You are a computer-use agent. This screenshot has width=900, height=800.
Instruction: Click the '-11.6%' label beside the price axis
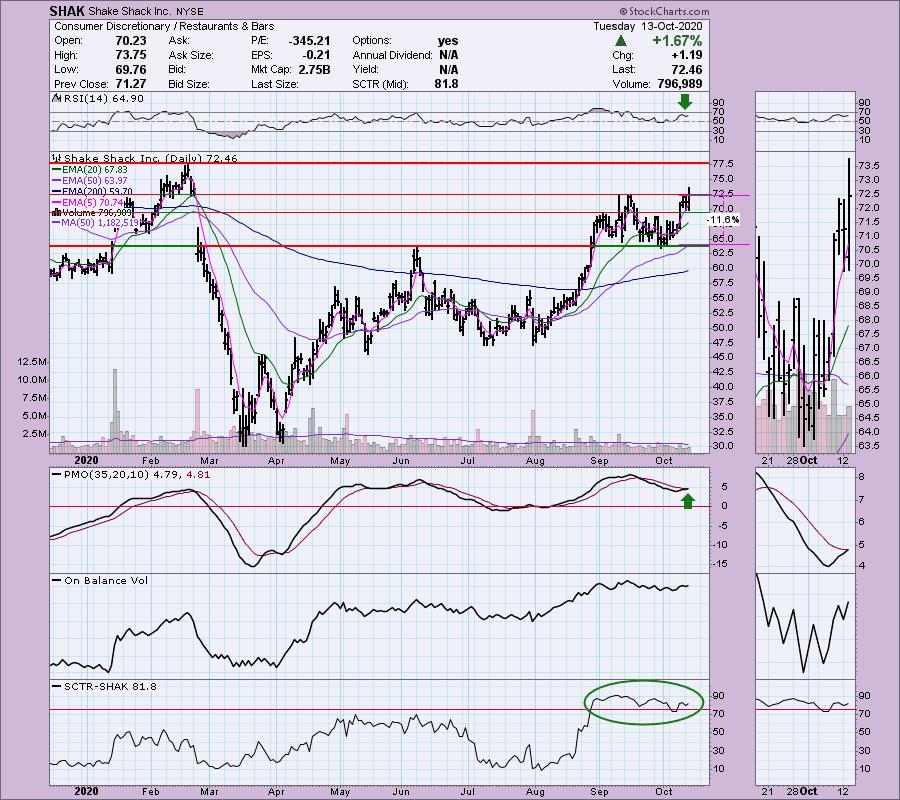point(723,220)
